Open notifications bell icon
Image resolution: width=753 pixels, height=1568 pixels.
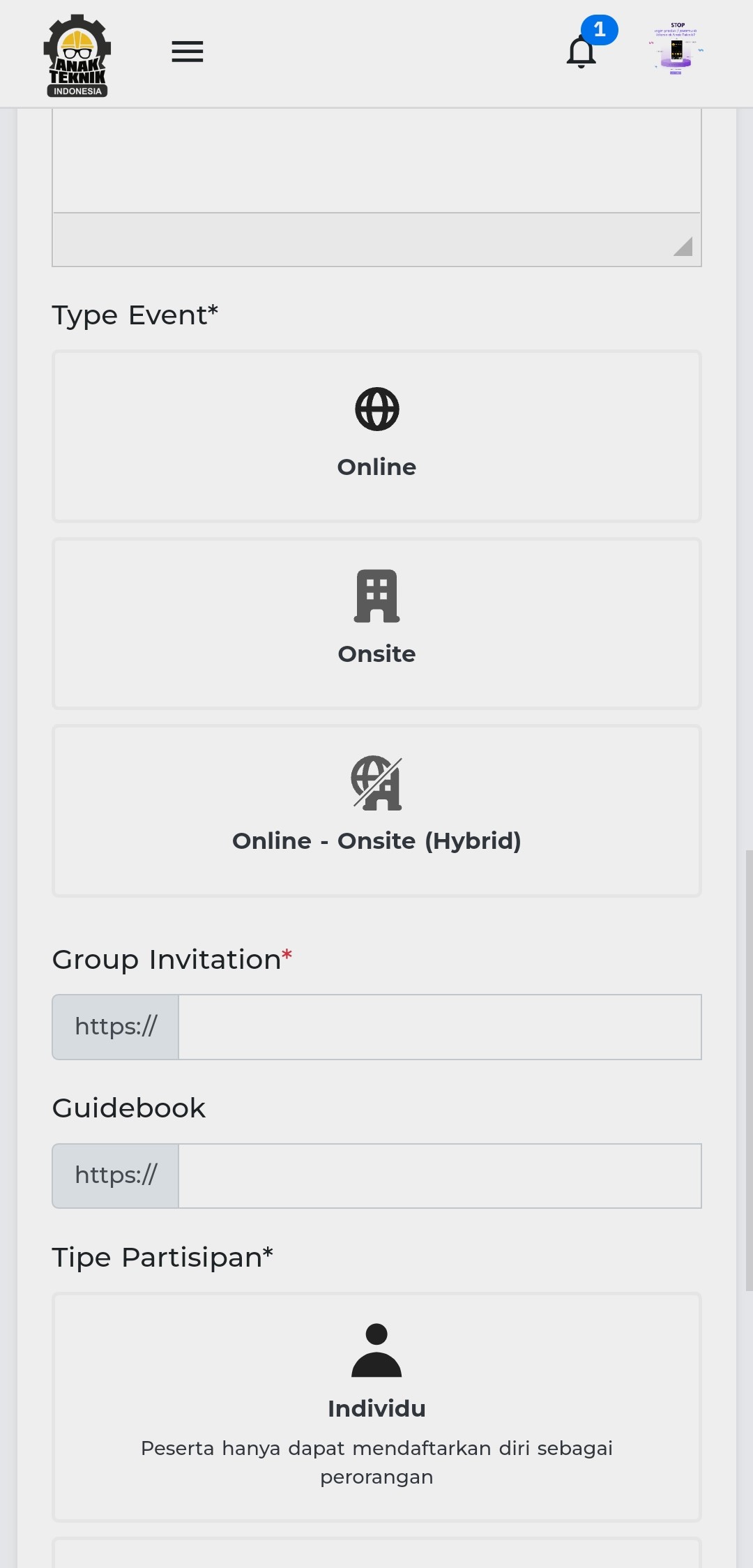click(581, 53)
